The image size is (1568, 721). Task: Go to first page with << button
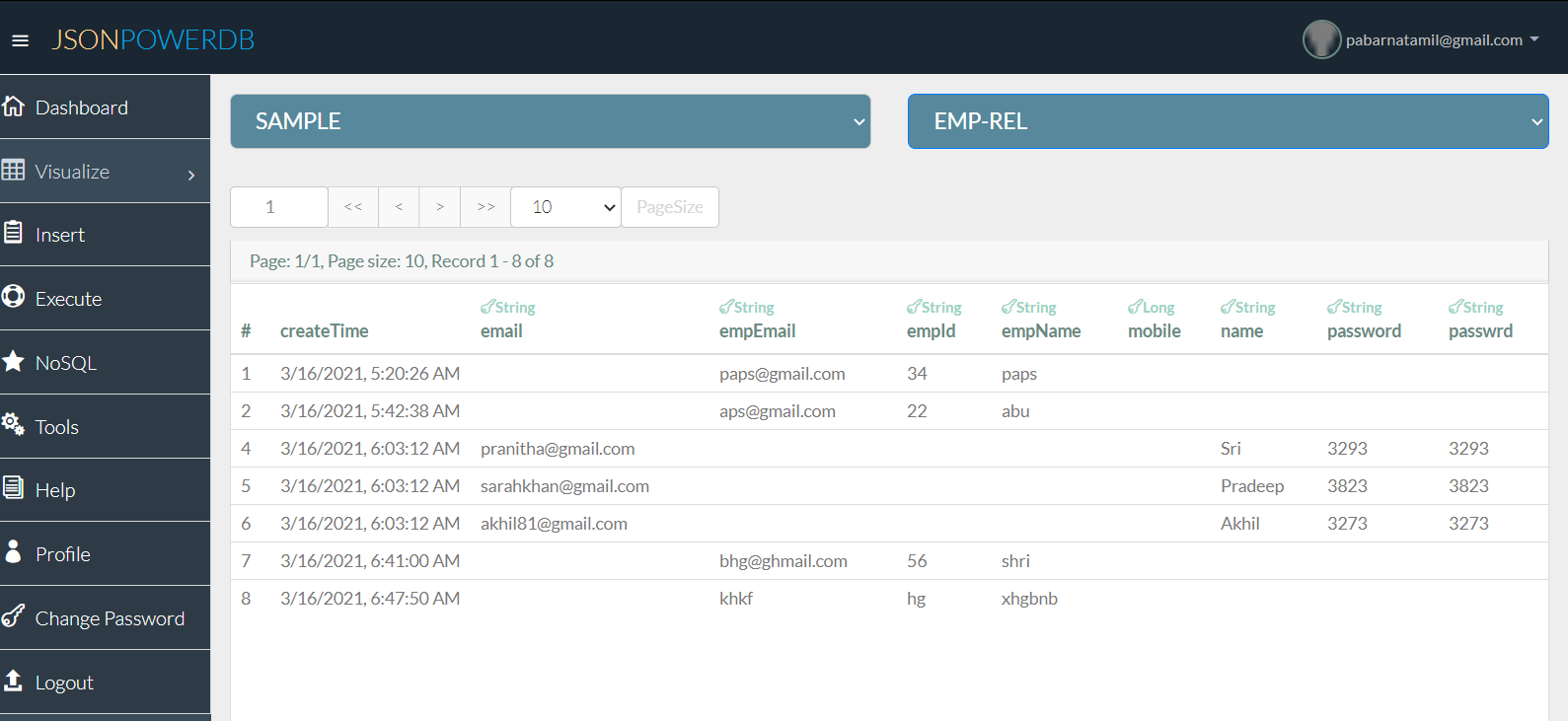[353, 207]
